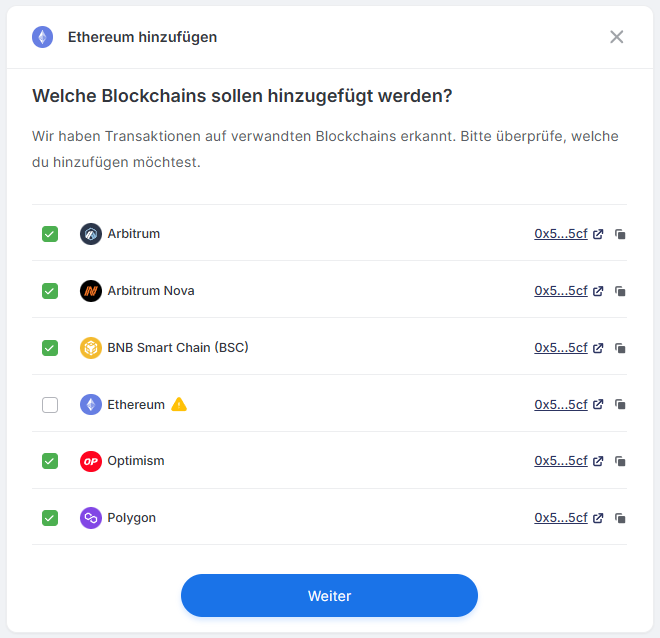Copy the BNB Smart Chain address
The width and height of the screenshot is (660, 638).
click(x=621, y=349)
